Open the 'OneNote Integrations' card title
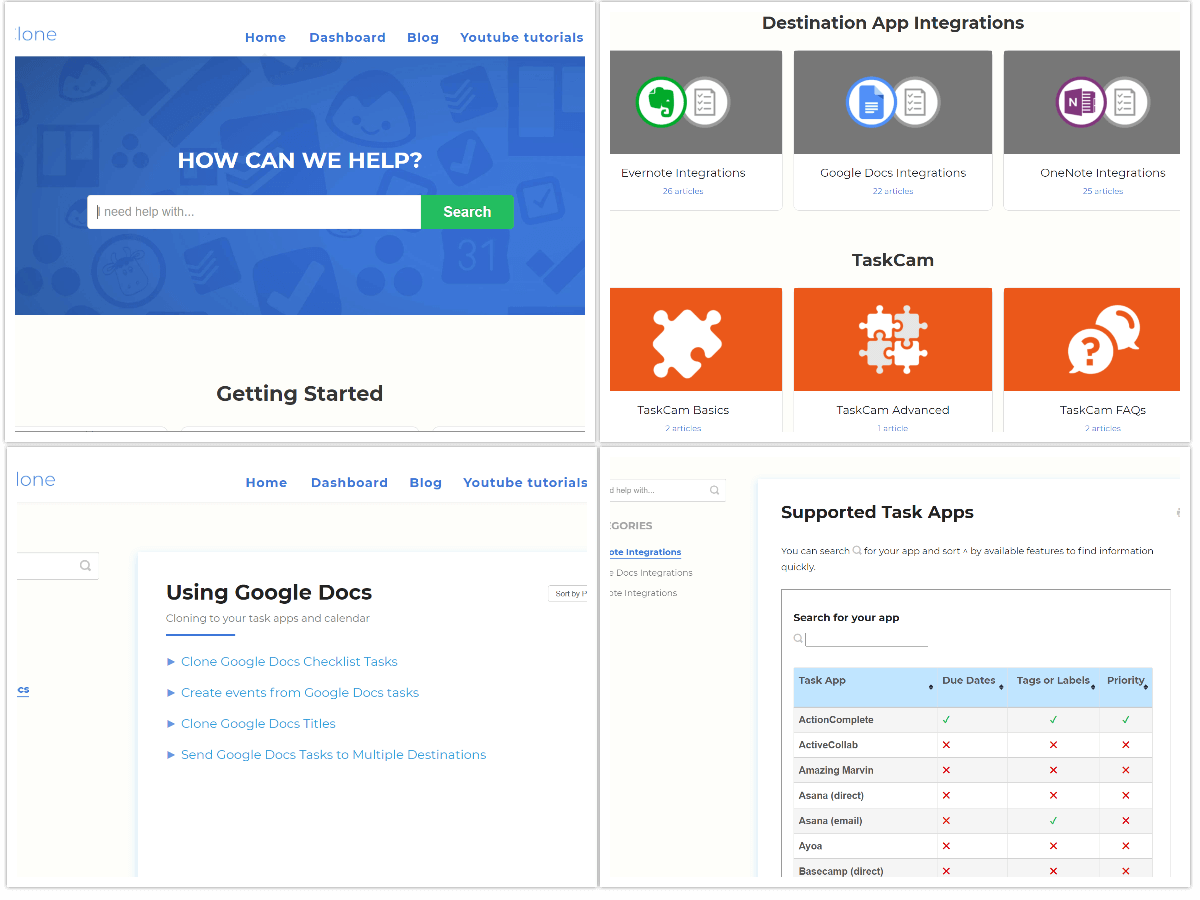Image resolution: width=1200 pixels, height=900 pixels. [x=1103, y=173]
